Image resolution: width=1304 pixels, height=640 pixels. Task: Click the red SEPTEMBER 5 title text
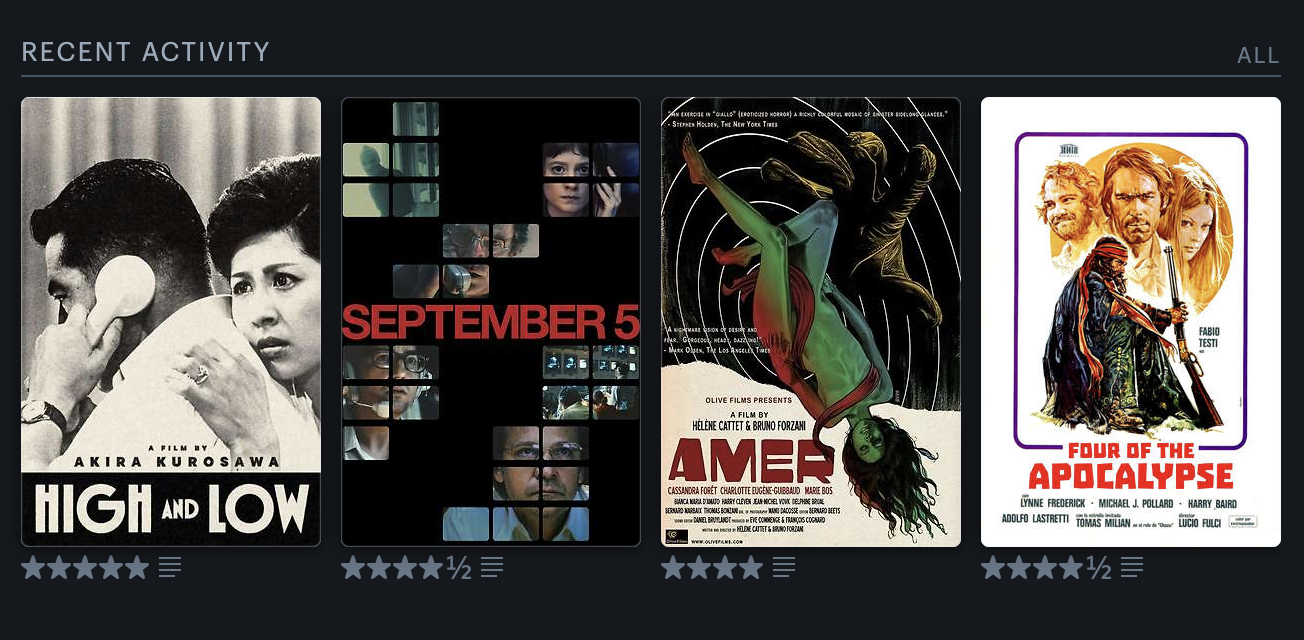click(490, 323)
